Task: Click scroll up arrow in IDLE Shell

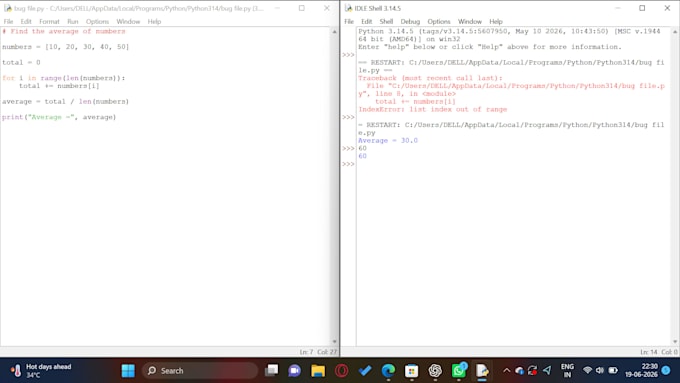Action: (x=675, y=32)
